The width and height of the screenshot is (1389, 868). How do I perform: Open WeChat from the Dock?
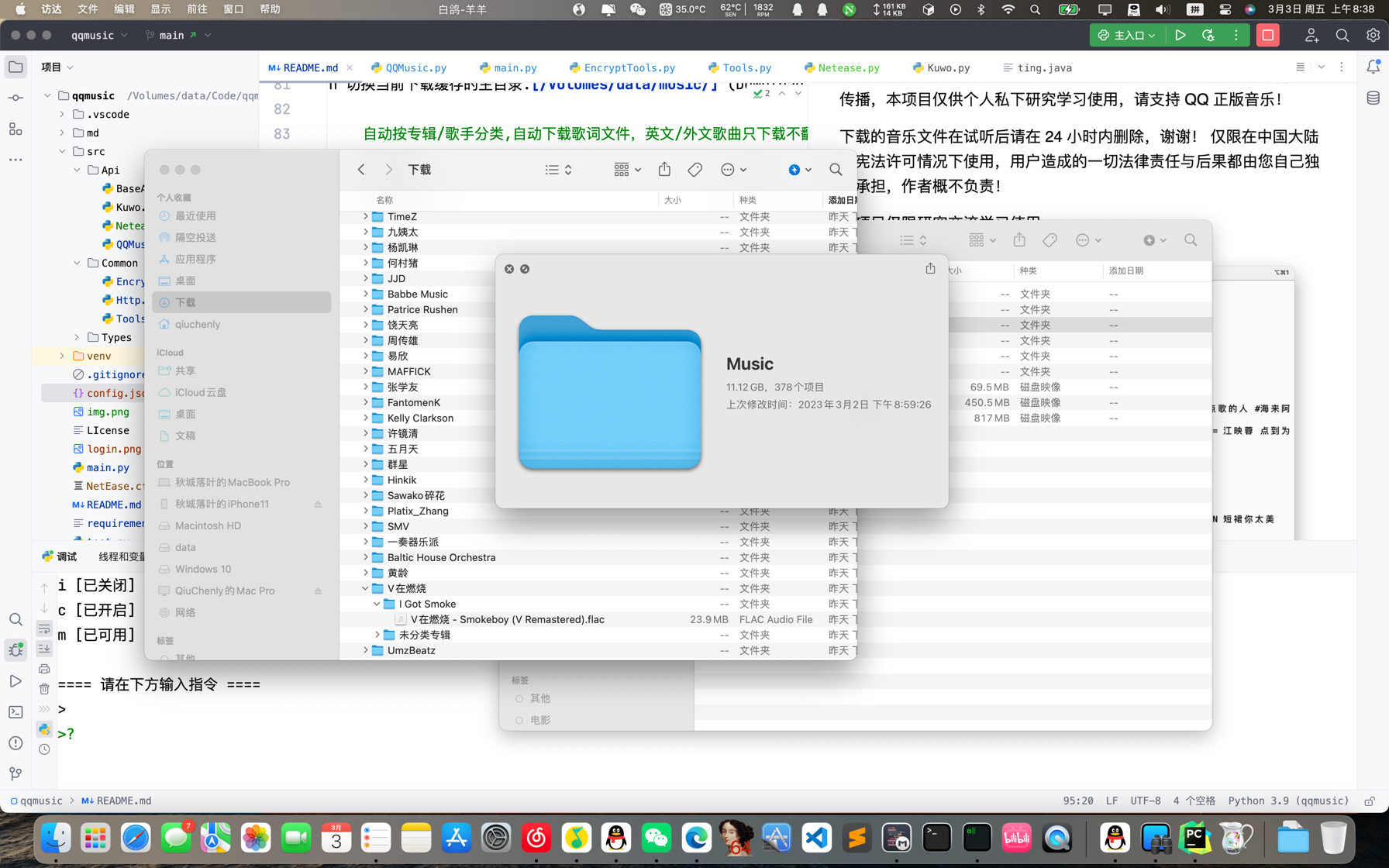(656, 838)
